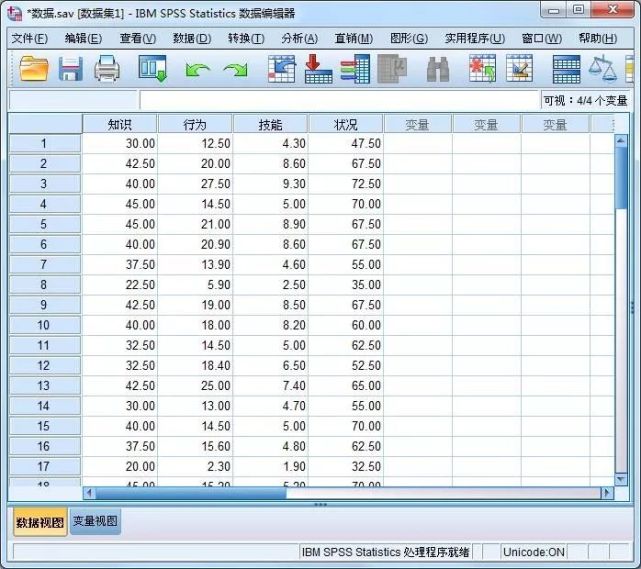Go to variable red arrow icon
Image resolution: width=641 pixels, height=569 pixels.
point(318,68)
